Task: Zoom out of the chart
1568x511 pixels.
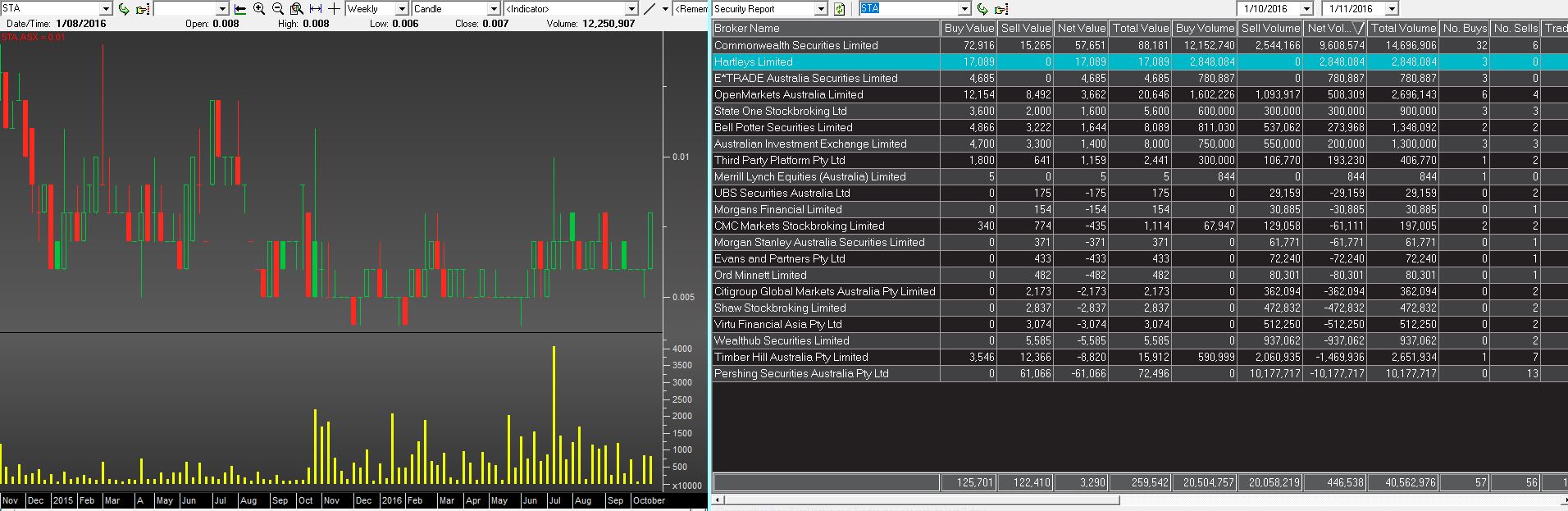Action: coord(278,9)
